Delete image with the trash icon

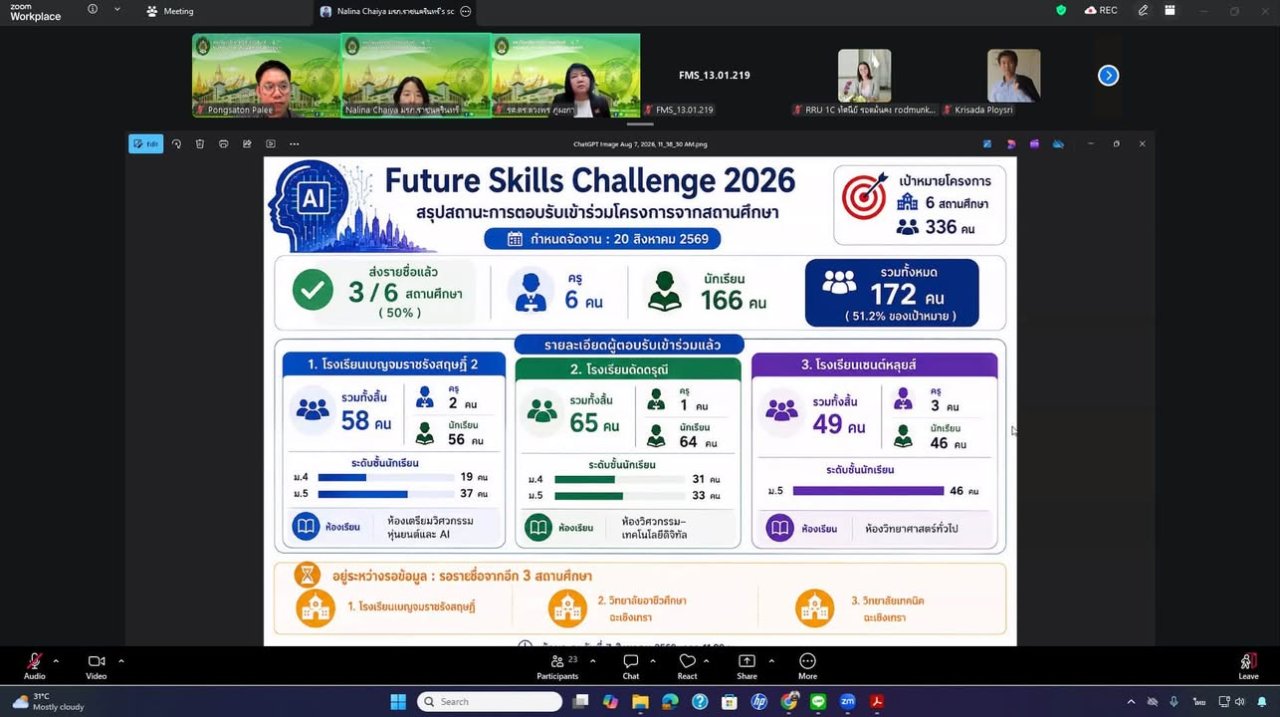(200, 144)
